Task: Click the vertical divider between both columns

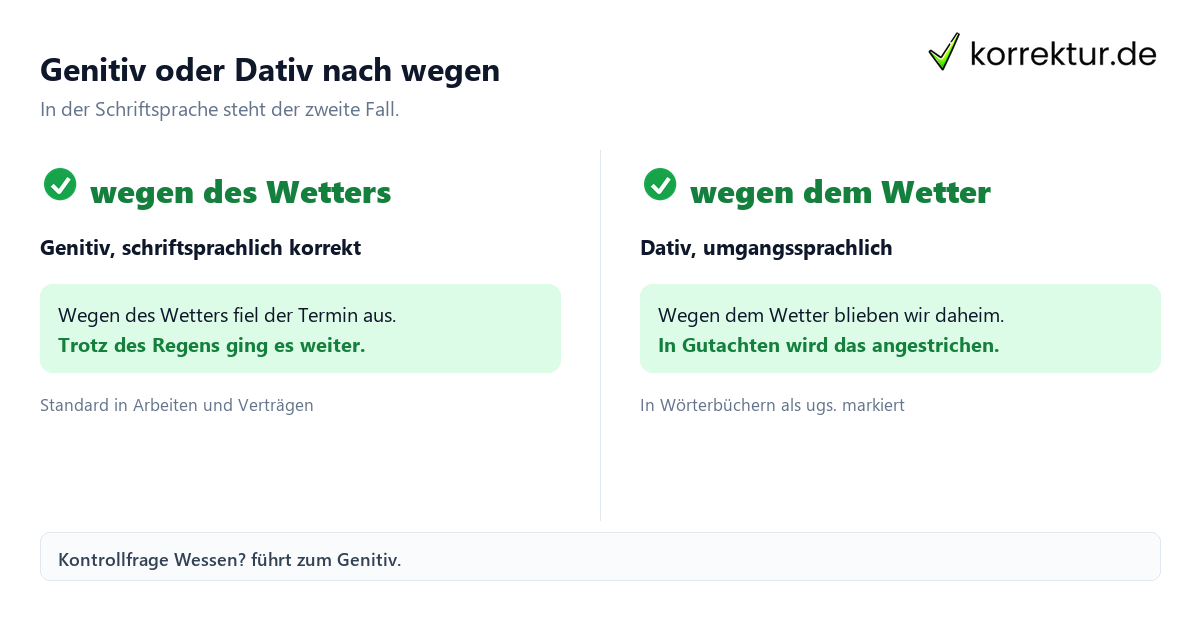Action: (x=600, y=335)
